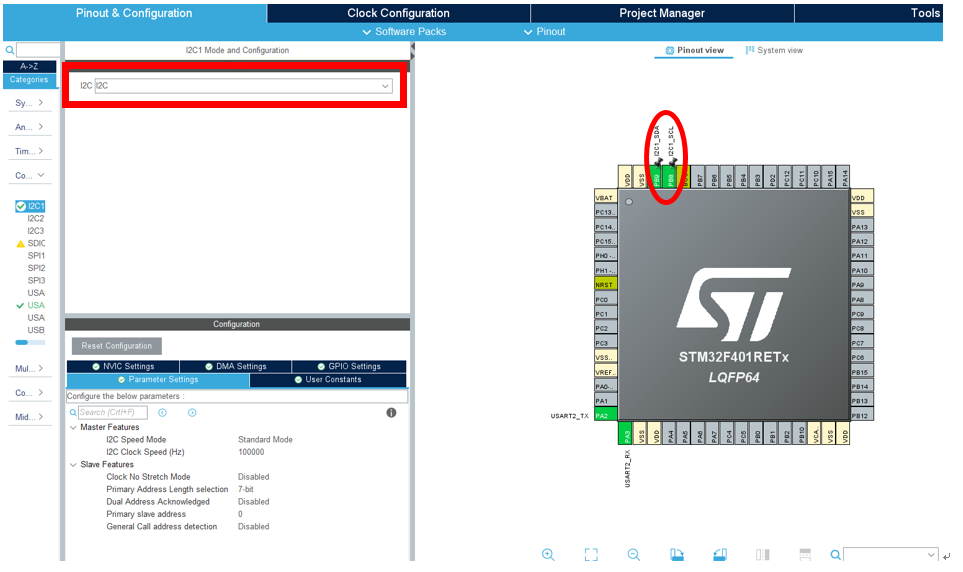This screenshot has height=572, width=963.
Task: Click the PC0 pin on chip
Action: [606, 299]
